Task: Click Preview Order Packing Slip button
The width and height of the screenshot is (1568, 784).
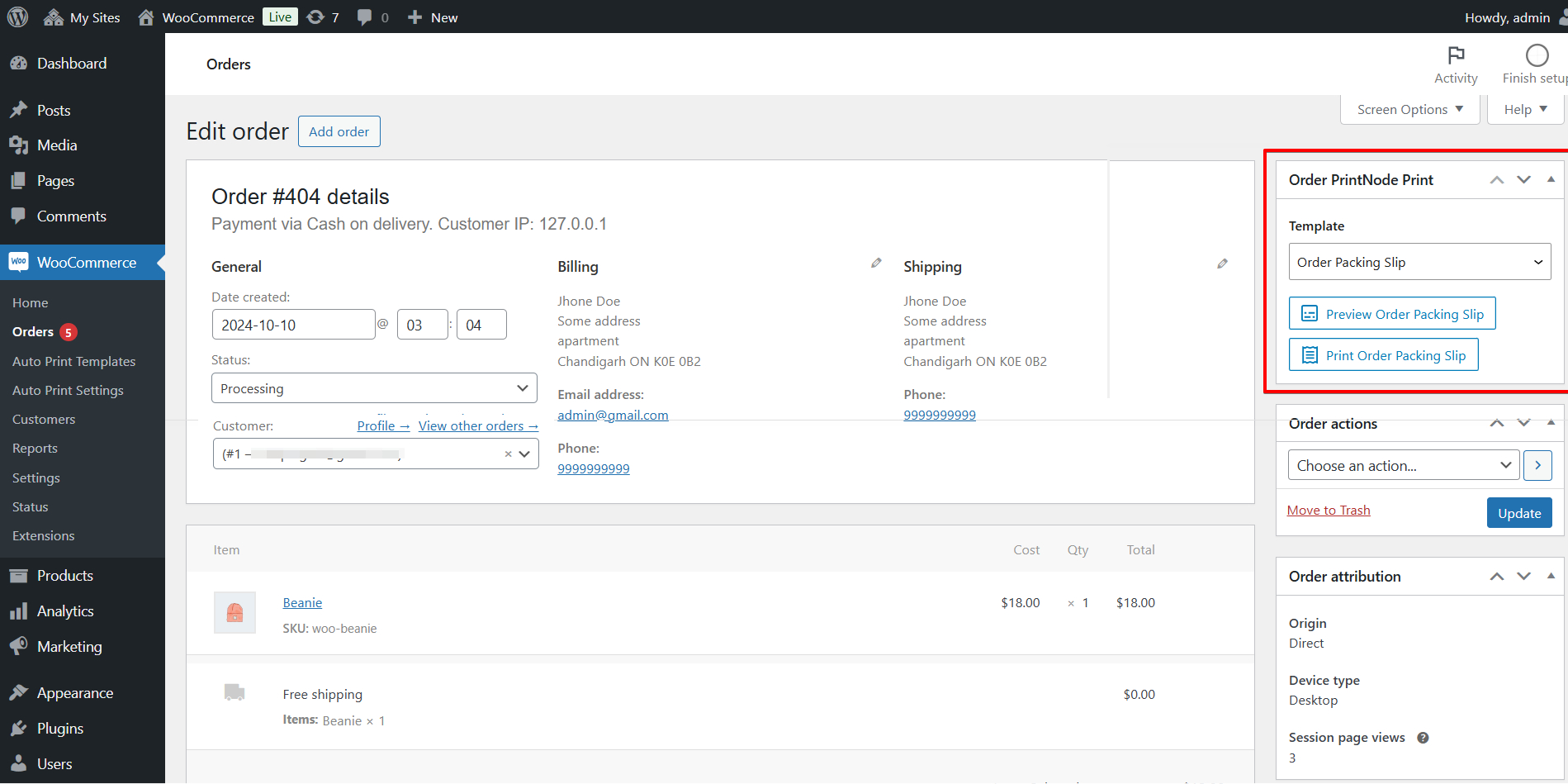Action: click(x=1392, y=313)
